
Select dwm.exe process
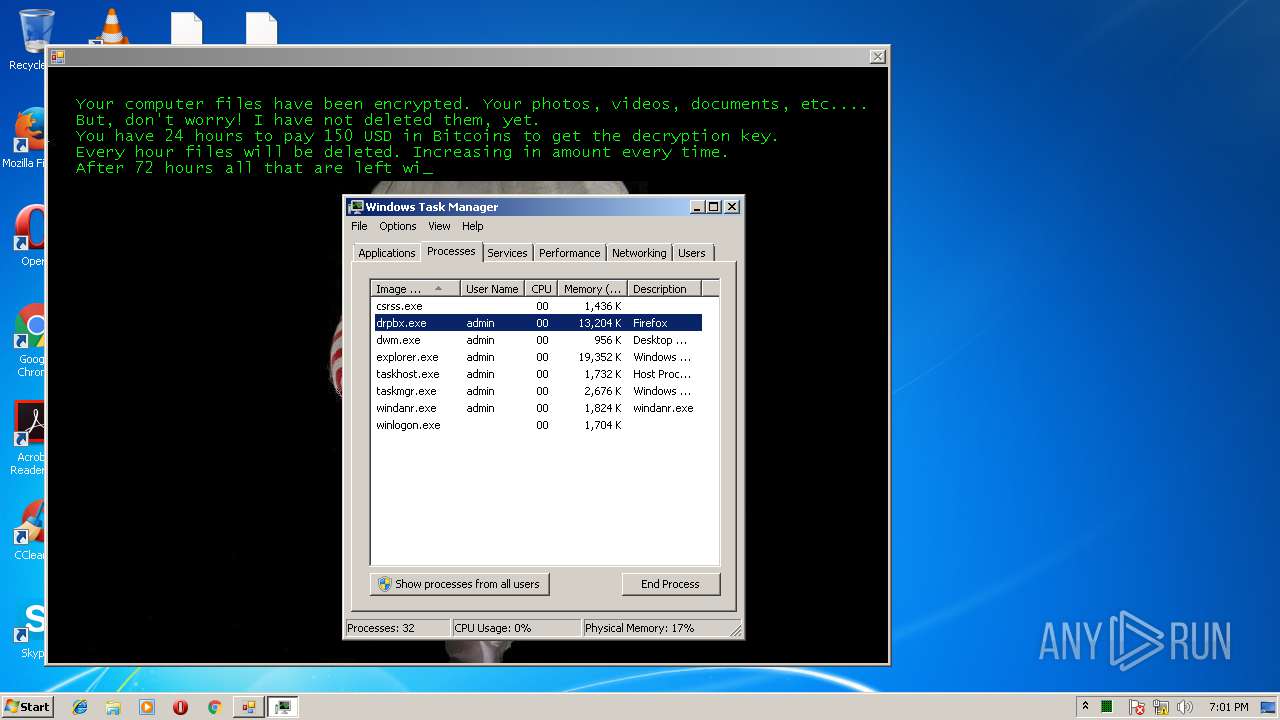(537, 340)
